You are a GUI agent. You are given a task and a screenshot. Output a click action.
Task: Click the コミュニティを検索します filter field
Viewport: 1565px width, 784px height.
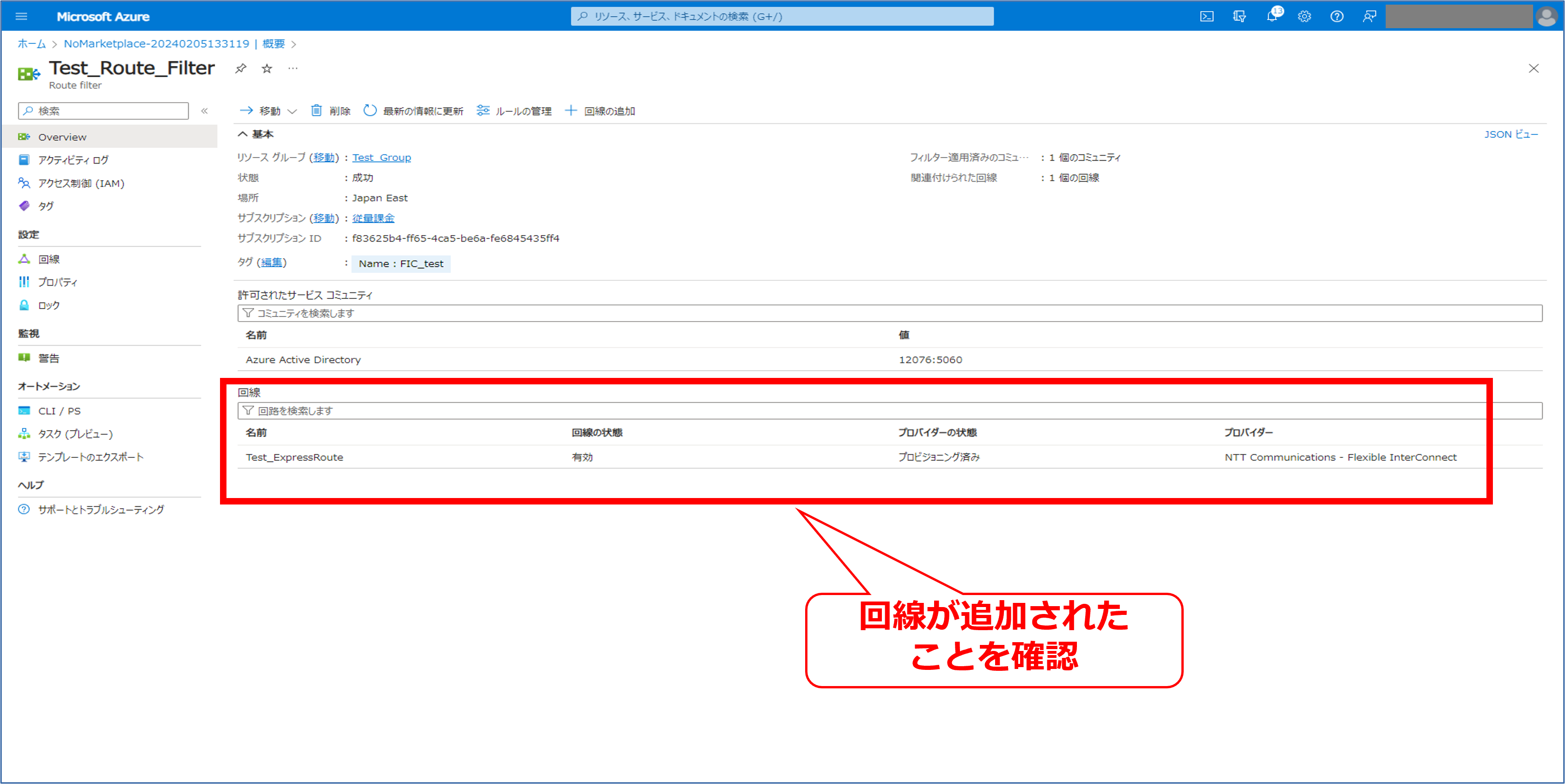889,313
